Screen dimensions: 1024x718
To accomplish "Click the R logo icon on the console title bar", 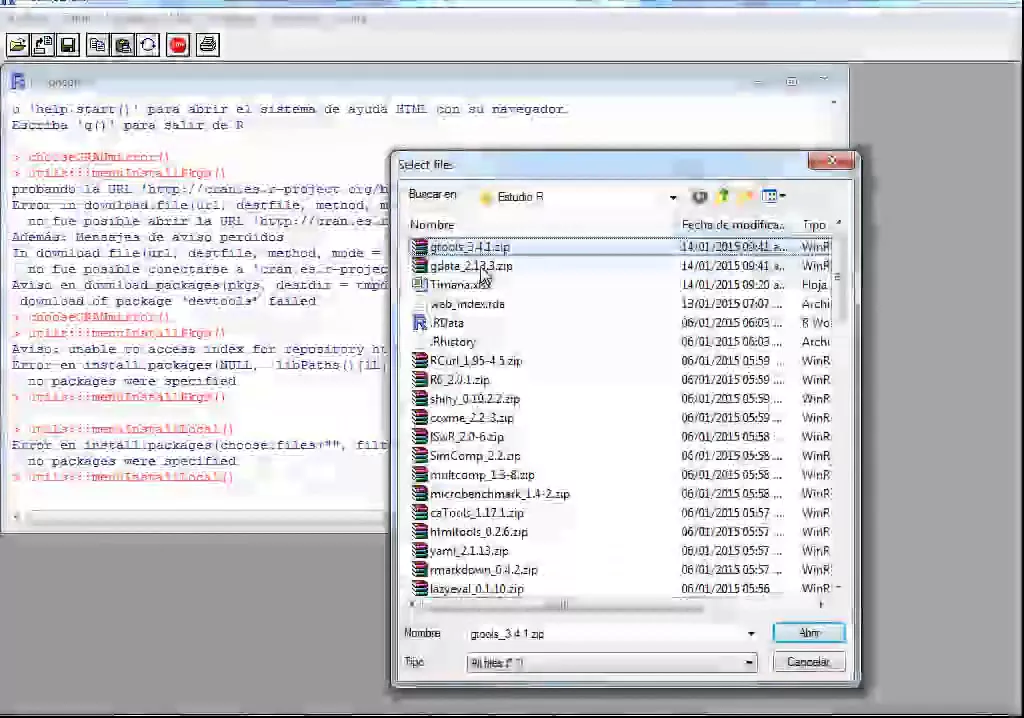I will click(x=18, y=82).
